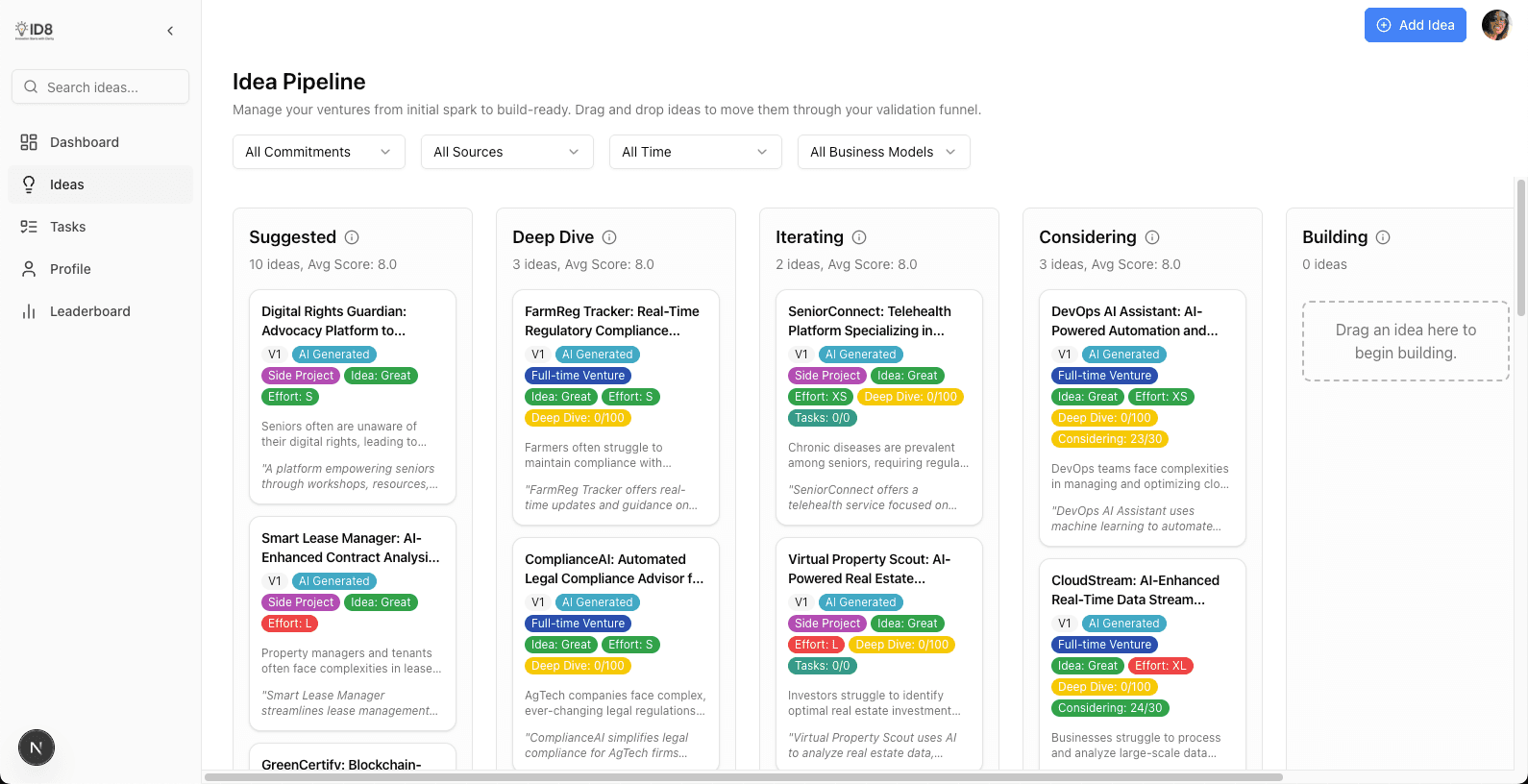Screen dimensions: 1528x784
Task: Open the user profile avatar
Action: click(1495, 25)
